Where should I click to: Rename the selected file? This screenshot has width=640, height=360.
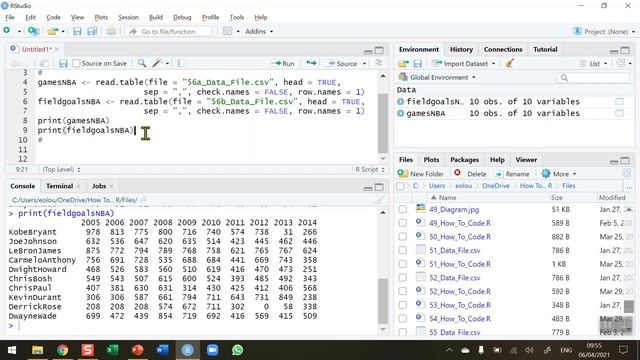(x=512, y=174)
